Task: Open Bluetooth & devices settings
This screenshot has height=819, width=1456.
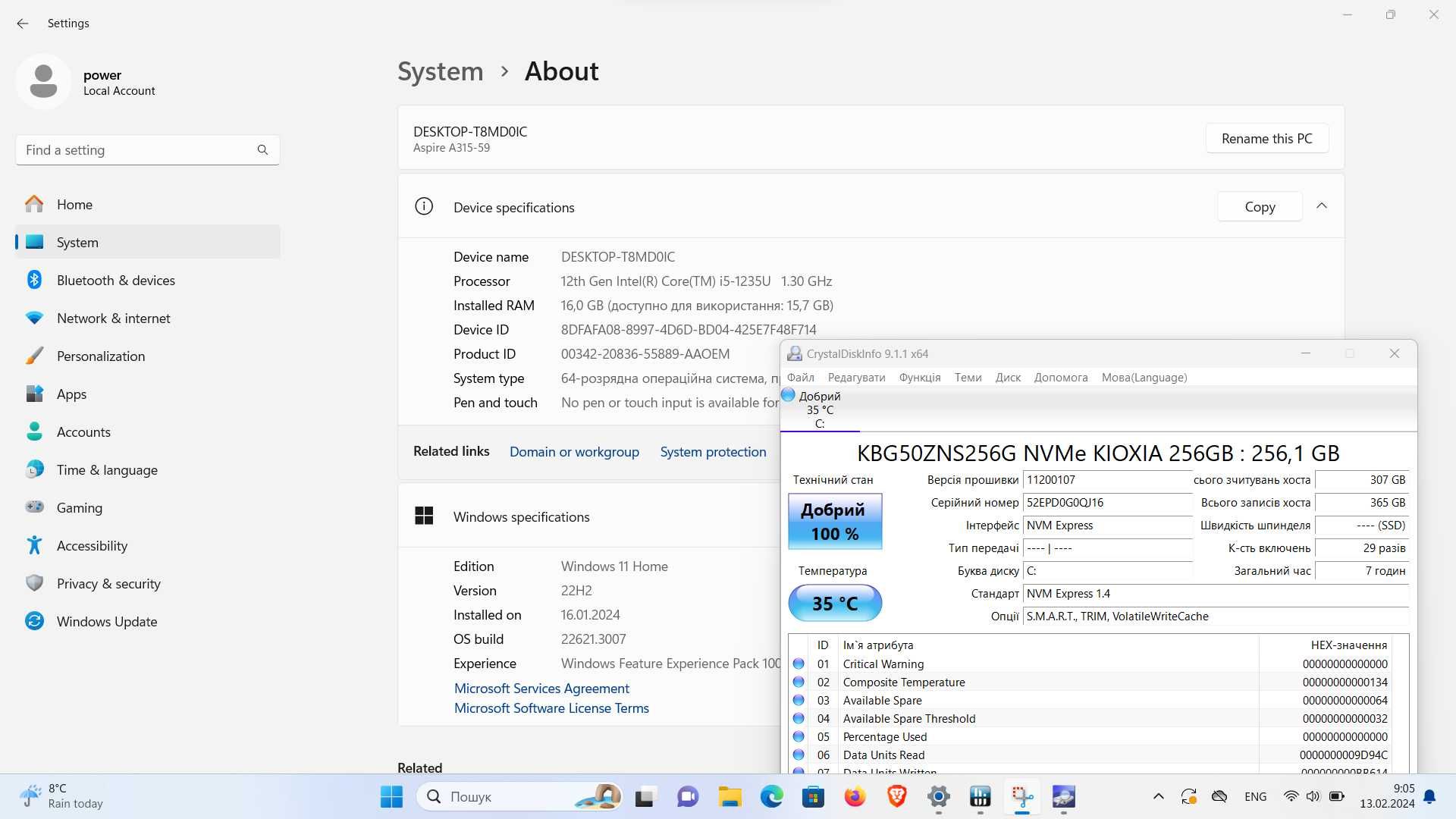Action: 148,281
